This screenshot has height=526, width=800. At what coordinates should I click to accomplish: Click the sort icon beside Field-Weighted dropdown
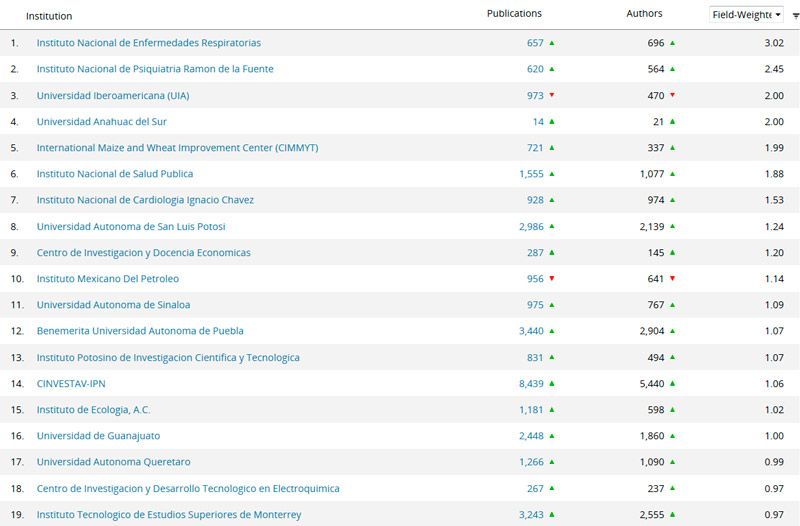tap(795, 16)
